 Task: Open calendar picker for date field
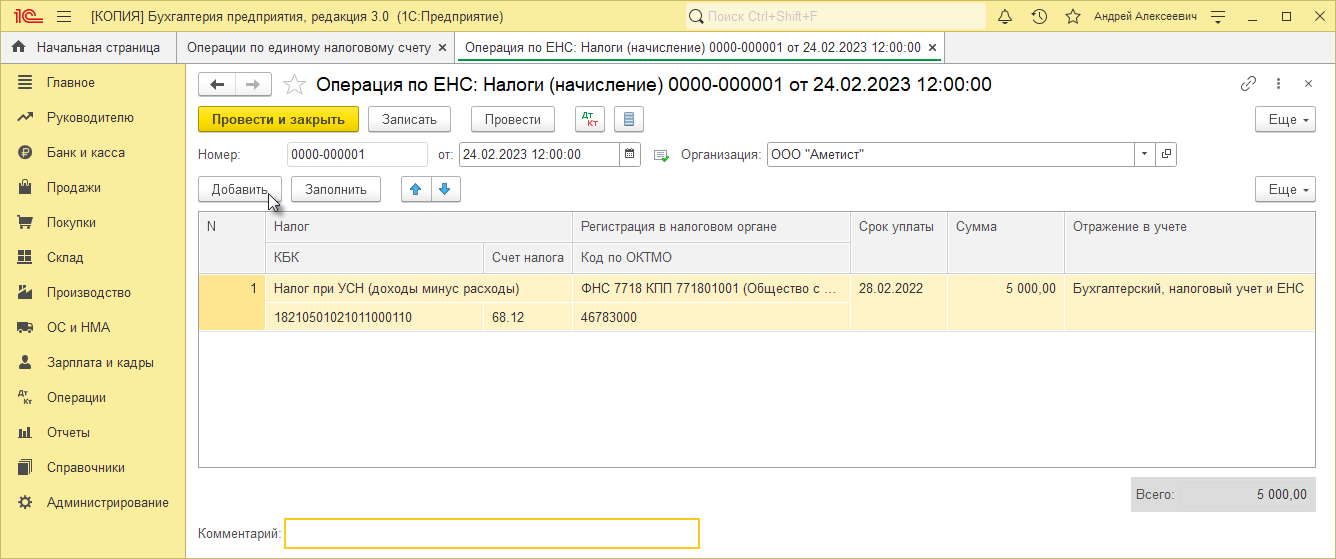click(x=630, y=155)
